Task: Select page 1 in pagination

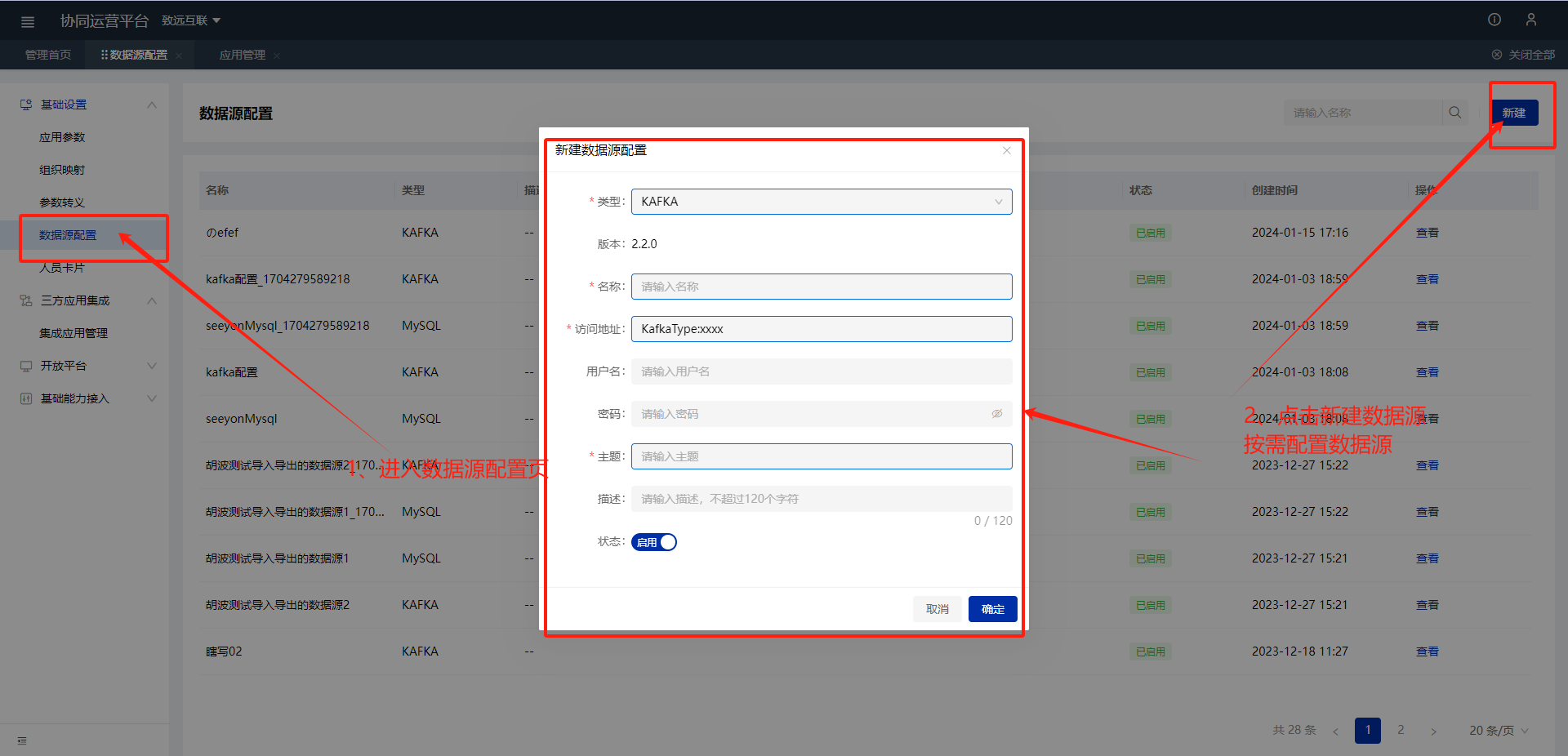Action: pos(1368,731)
